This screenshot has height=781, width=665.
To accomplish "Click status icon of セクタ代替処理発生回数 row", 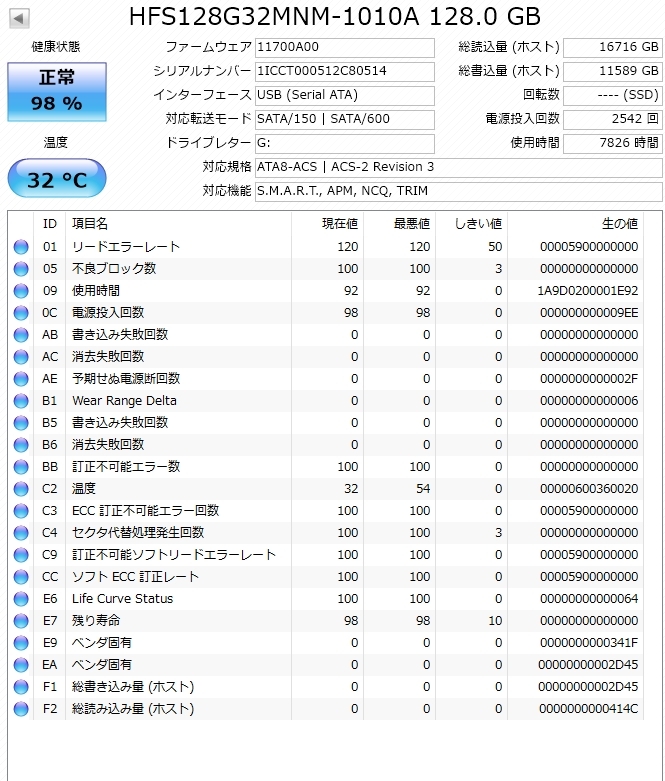I will (21, 533).
